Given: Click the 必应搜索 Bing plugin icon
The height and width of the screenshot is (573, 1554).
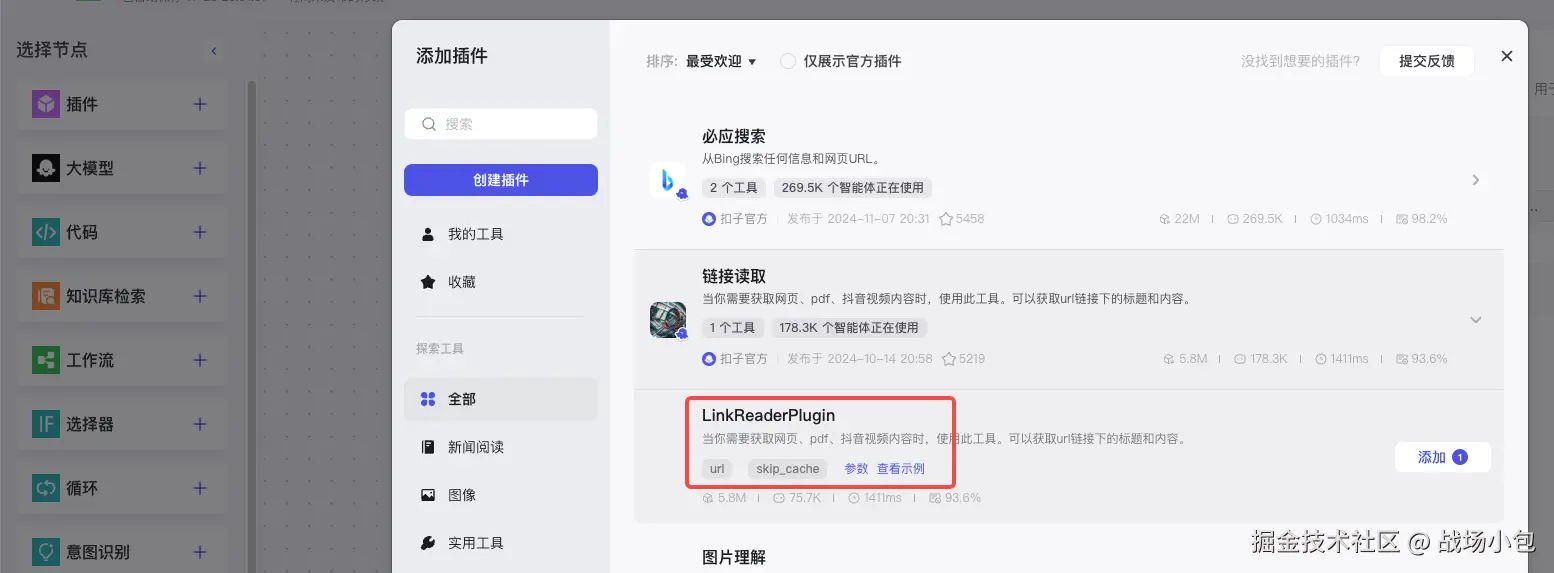Looking at the screenshot, I should [667, 180].
